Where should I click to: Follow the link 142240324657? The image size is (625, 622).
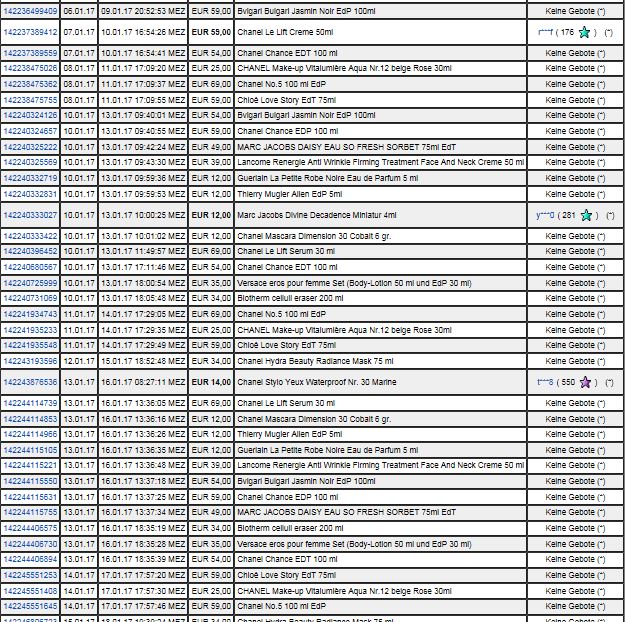click(30, 131)
